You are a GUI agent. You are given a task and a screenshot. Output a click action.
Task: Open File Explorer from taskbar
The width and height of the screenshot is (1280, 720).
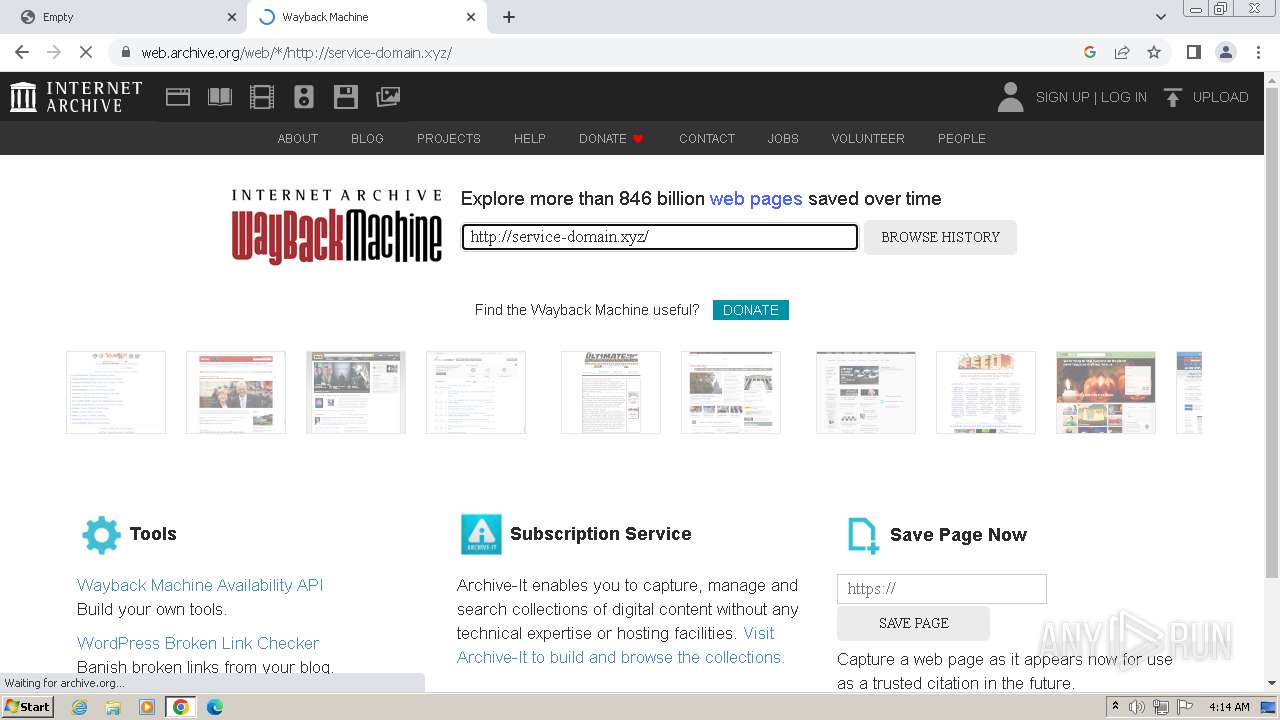113,707
